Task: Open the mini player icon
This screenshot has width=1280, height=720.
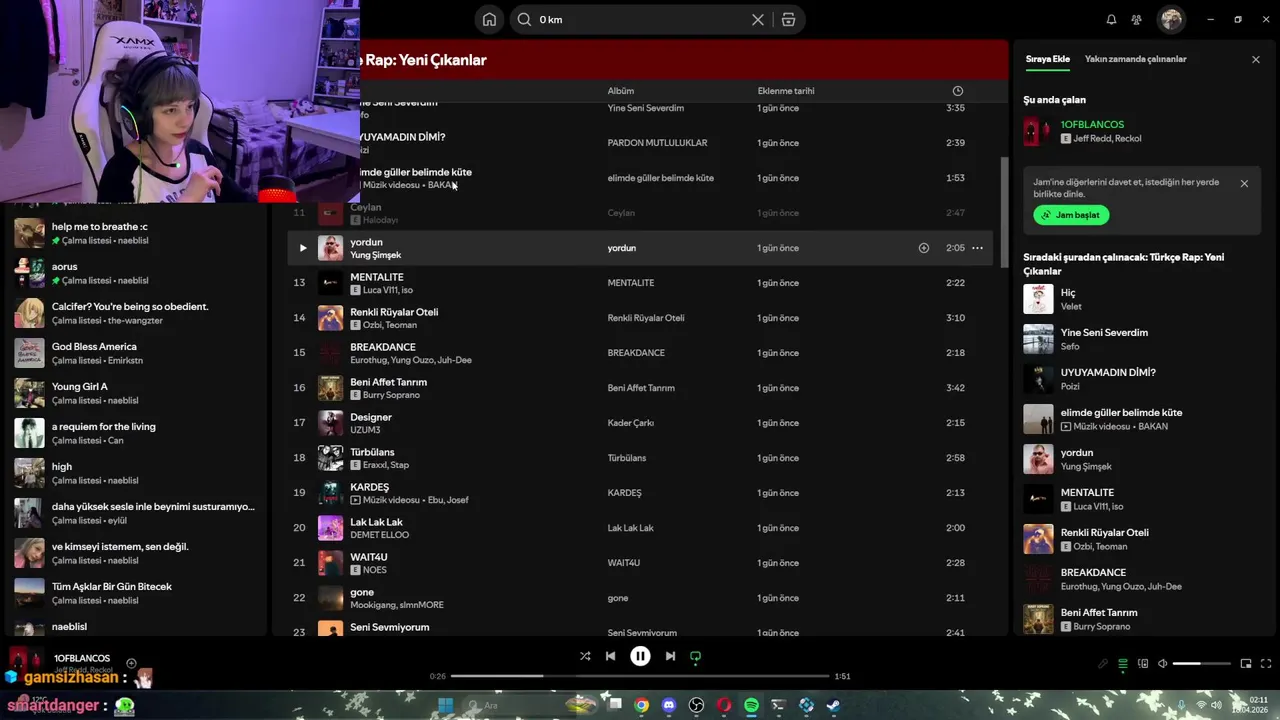Action: [1246, 664]
